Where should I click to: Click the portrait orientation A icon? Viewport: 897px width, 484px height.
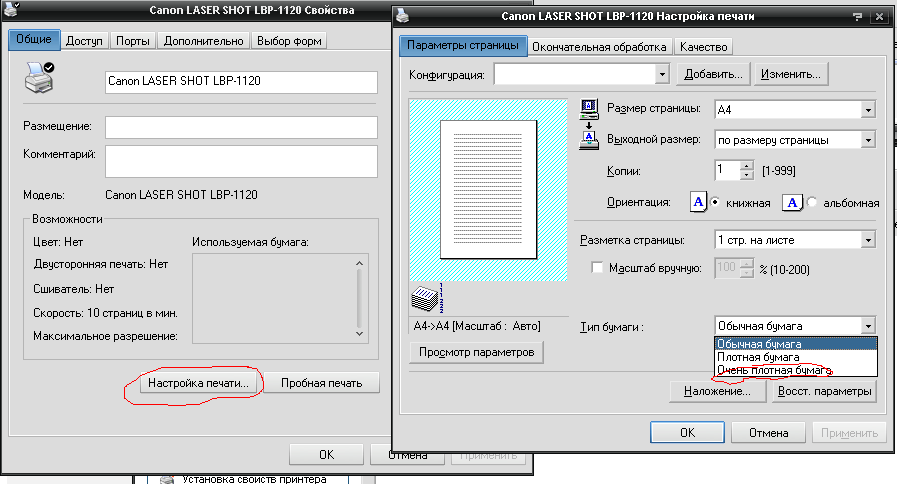coord(698,202)
